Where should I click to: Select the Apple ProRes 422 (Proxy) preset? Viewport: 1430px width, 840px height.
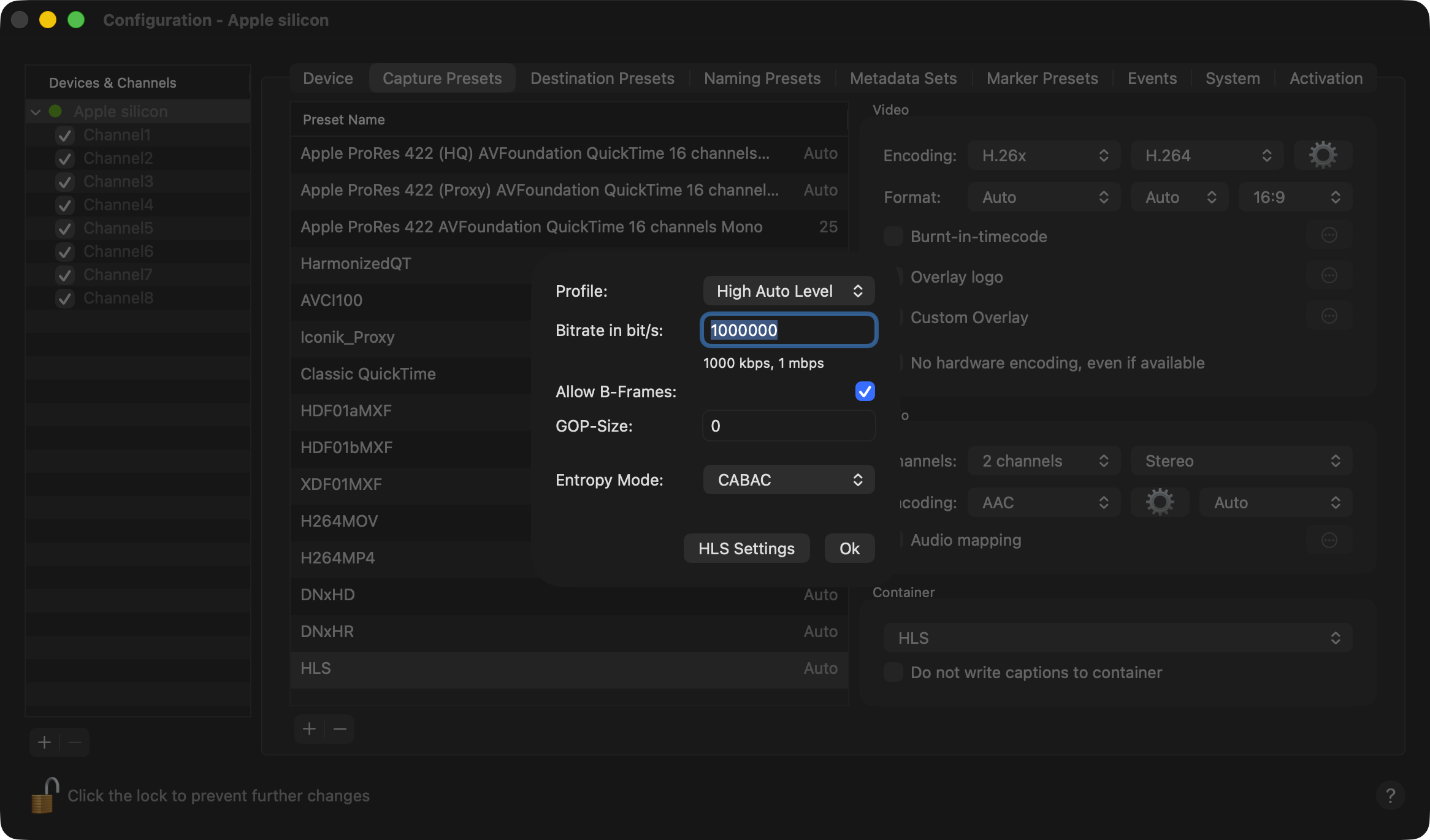569,190
